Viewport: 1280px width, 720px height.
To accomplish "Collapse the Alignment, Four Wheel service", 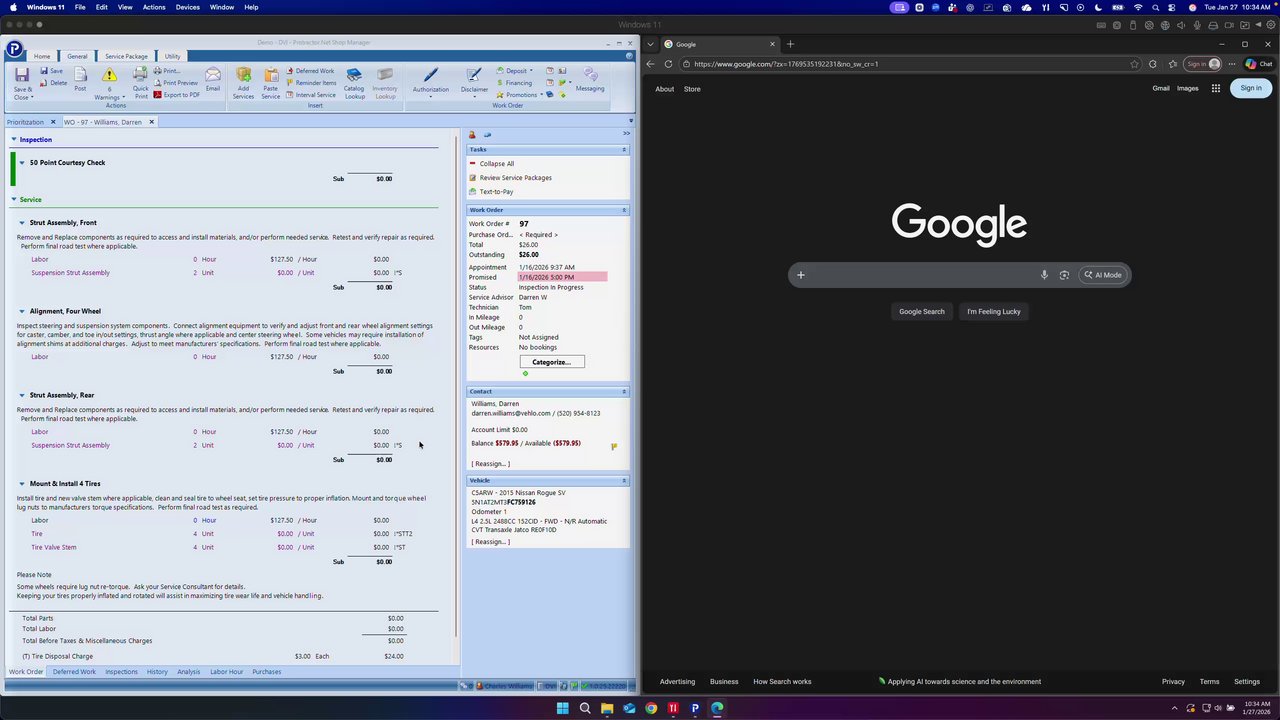I will click(22, 311).
